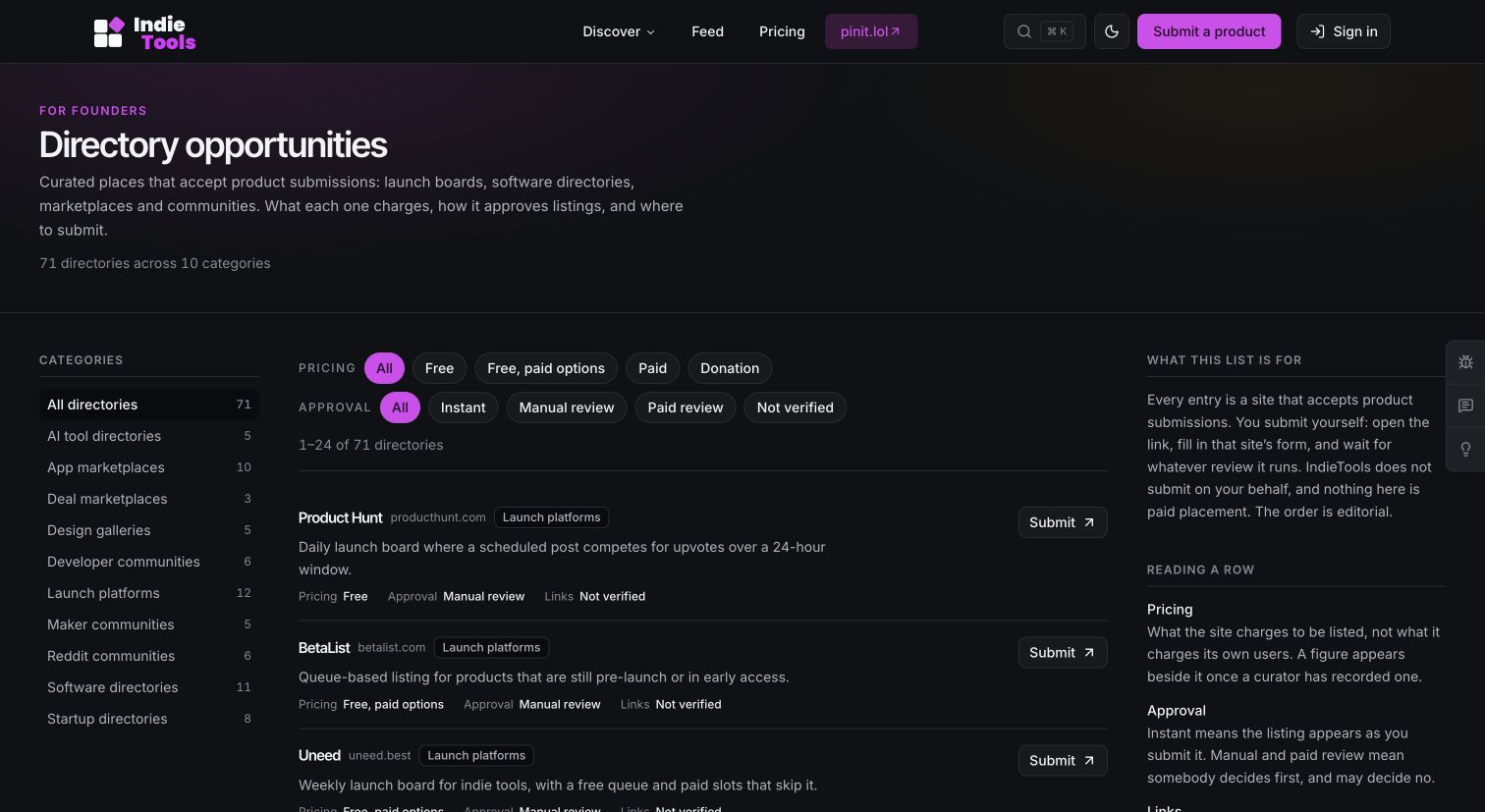Select Launch platforms category in sidebar

[149, 593]
